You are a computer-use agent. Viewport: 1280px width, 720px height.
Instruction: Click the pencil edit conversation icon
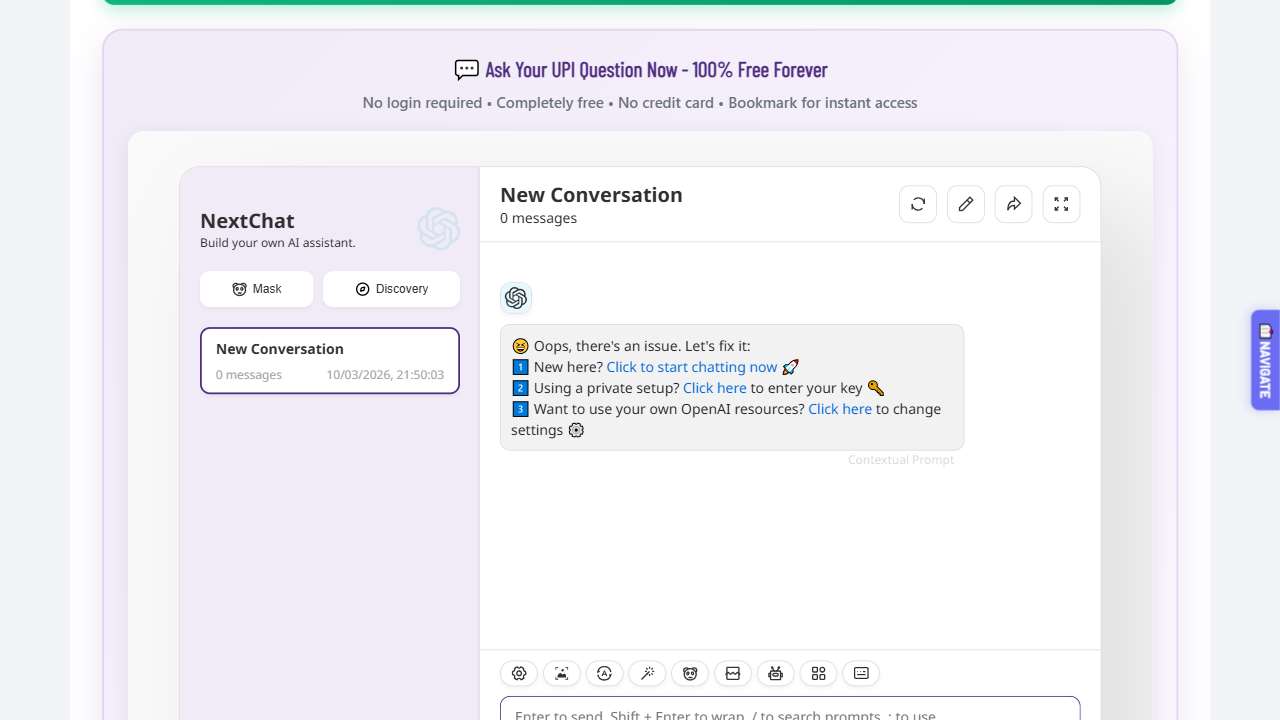(966, 204)
